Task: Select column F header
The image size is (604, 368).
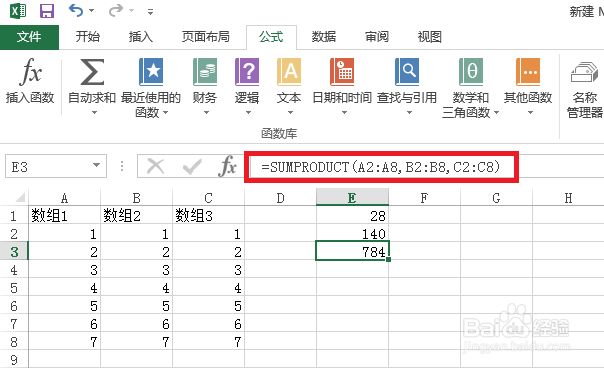Action: 424,198
